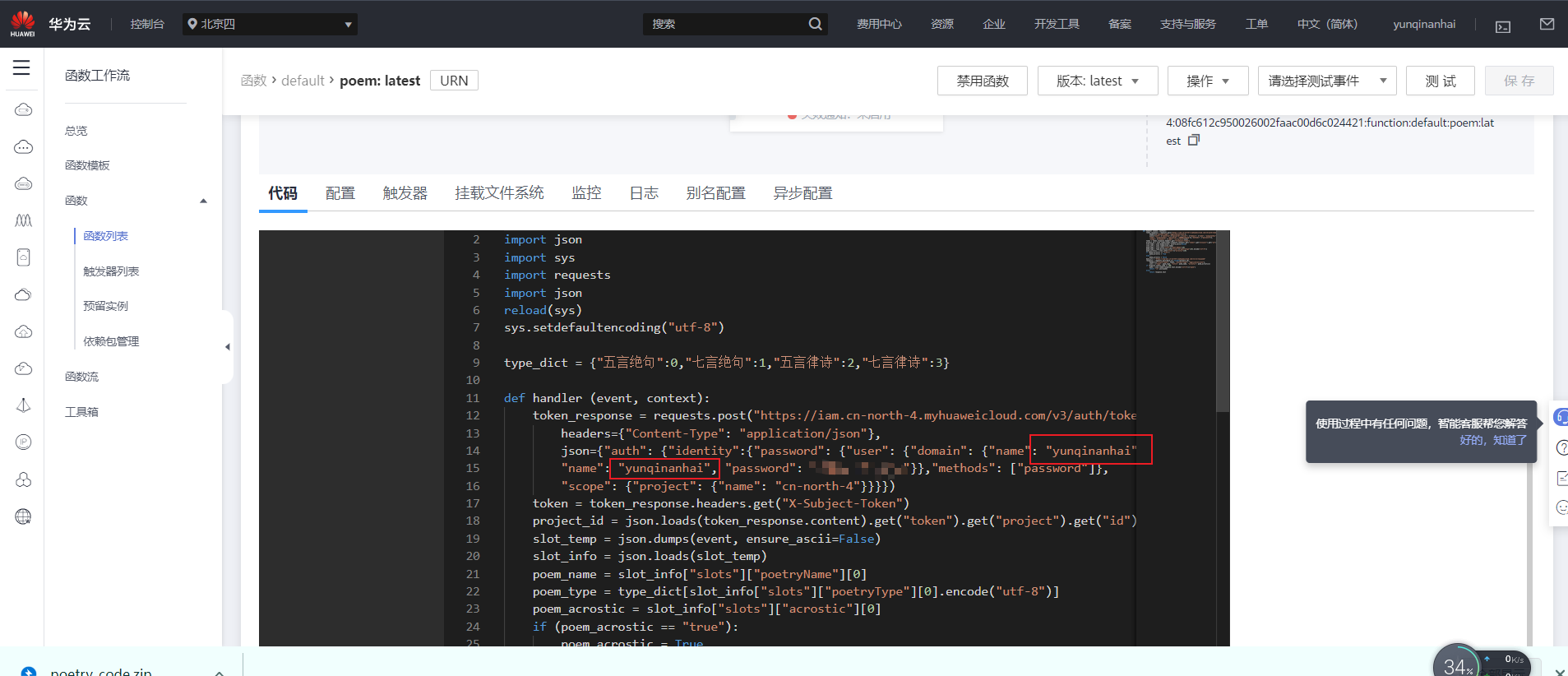Viewport: 1568px width, 676px height.
Task: Switch to the 监控 tab
Action: 587,193
